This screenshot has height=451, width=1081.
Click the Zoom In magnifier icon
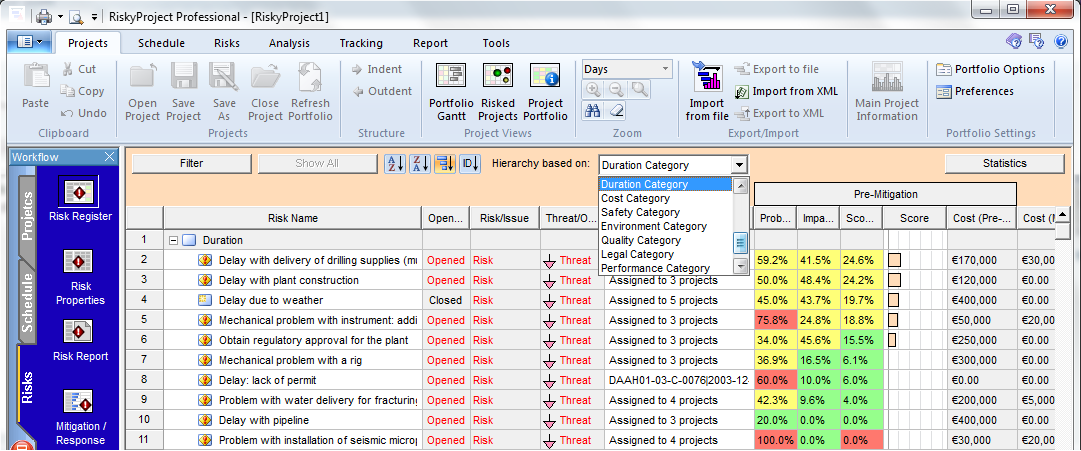click(593, 89)
